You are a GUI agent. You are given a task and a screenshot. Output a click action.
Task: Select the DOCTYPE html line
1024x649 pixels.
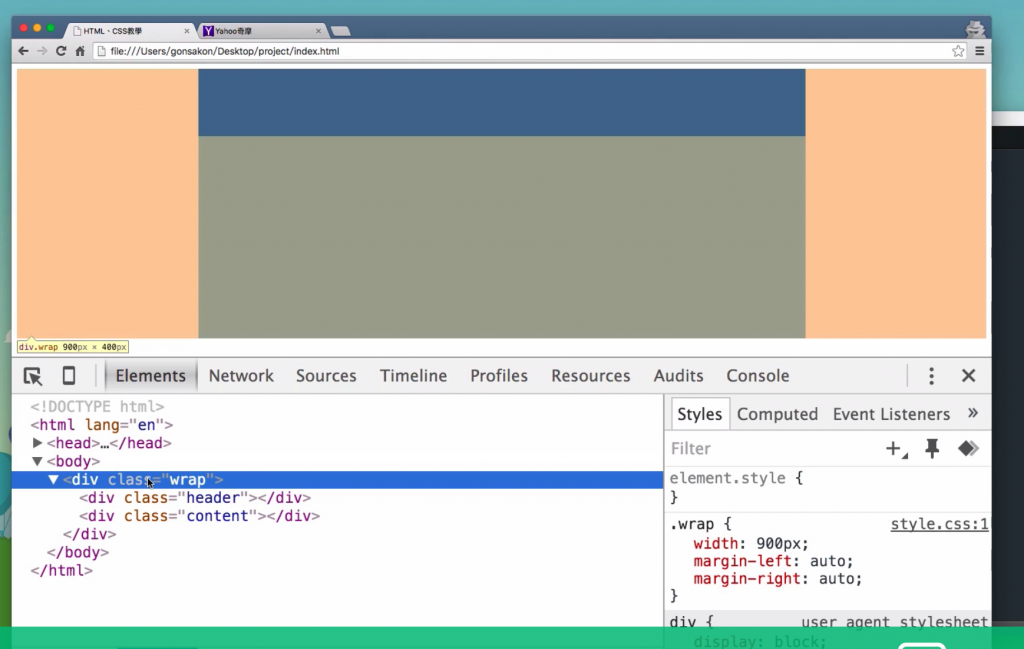point(97,406)
